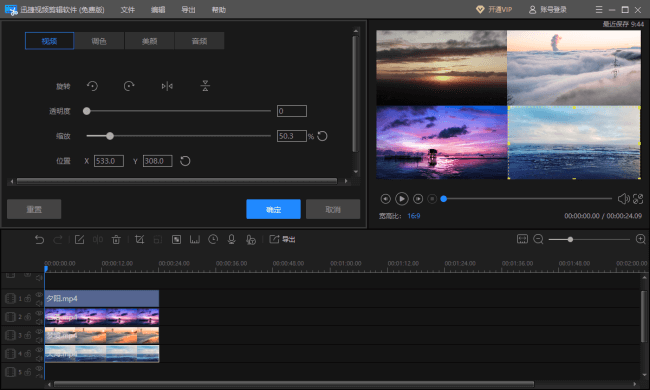Start voiceover recording with microphone icon
The height and width of the screenshot is (390, 650).
[231, 240]
